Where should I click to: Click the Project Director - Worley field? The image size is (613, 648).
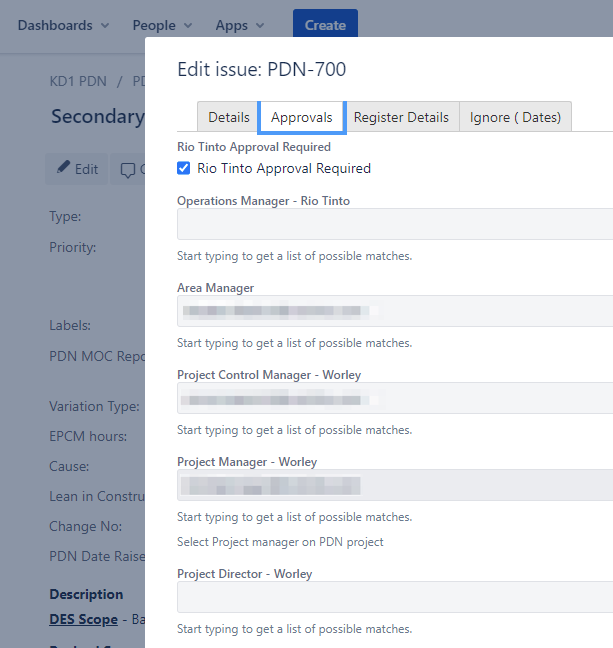[x=395, y=597]
